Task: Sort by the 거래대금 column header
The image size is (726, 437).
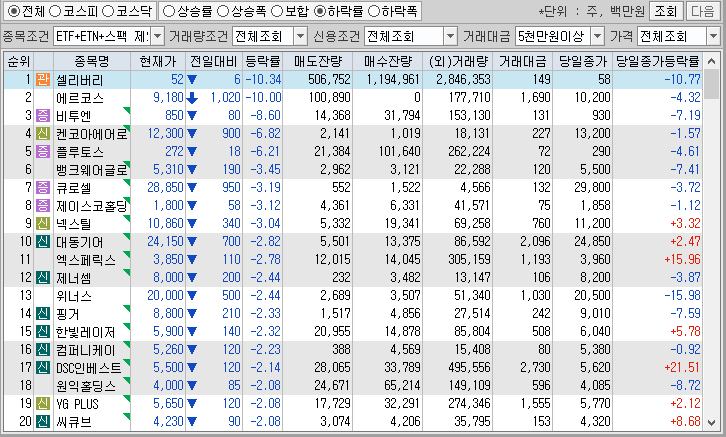Action: pyautogui.click(x=522, y=61)
